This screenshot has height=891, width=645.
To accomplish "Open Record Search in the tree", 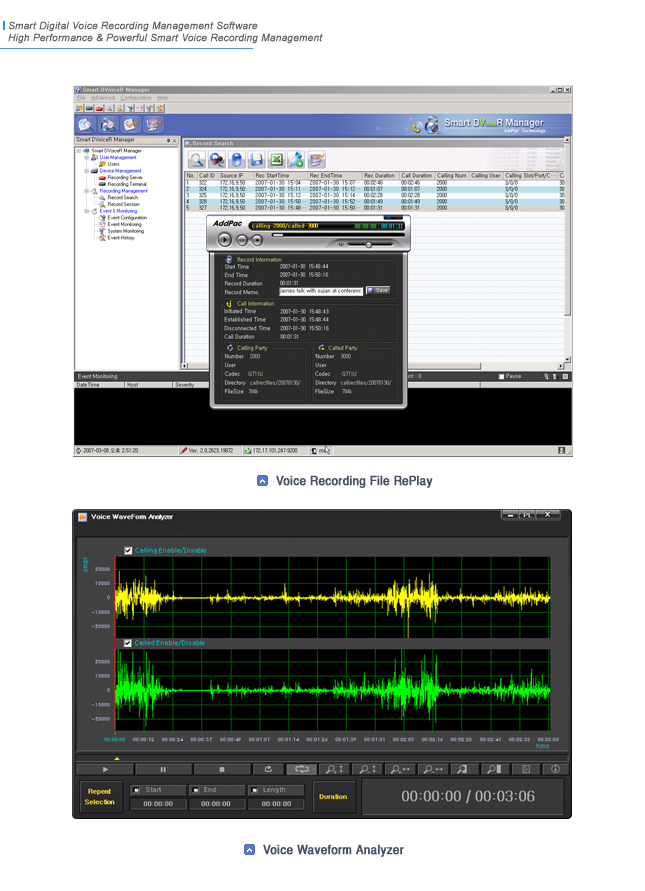I will pyautogui.click(x=123, y=197).
